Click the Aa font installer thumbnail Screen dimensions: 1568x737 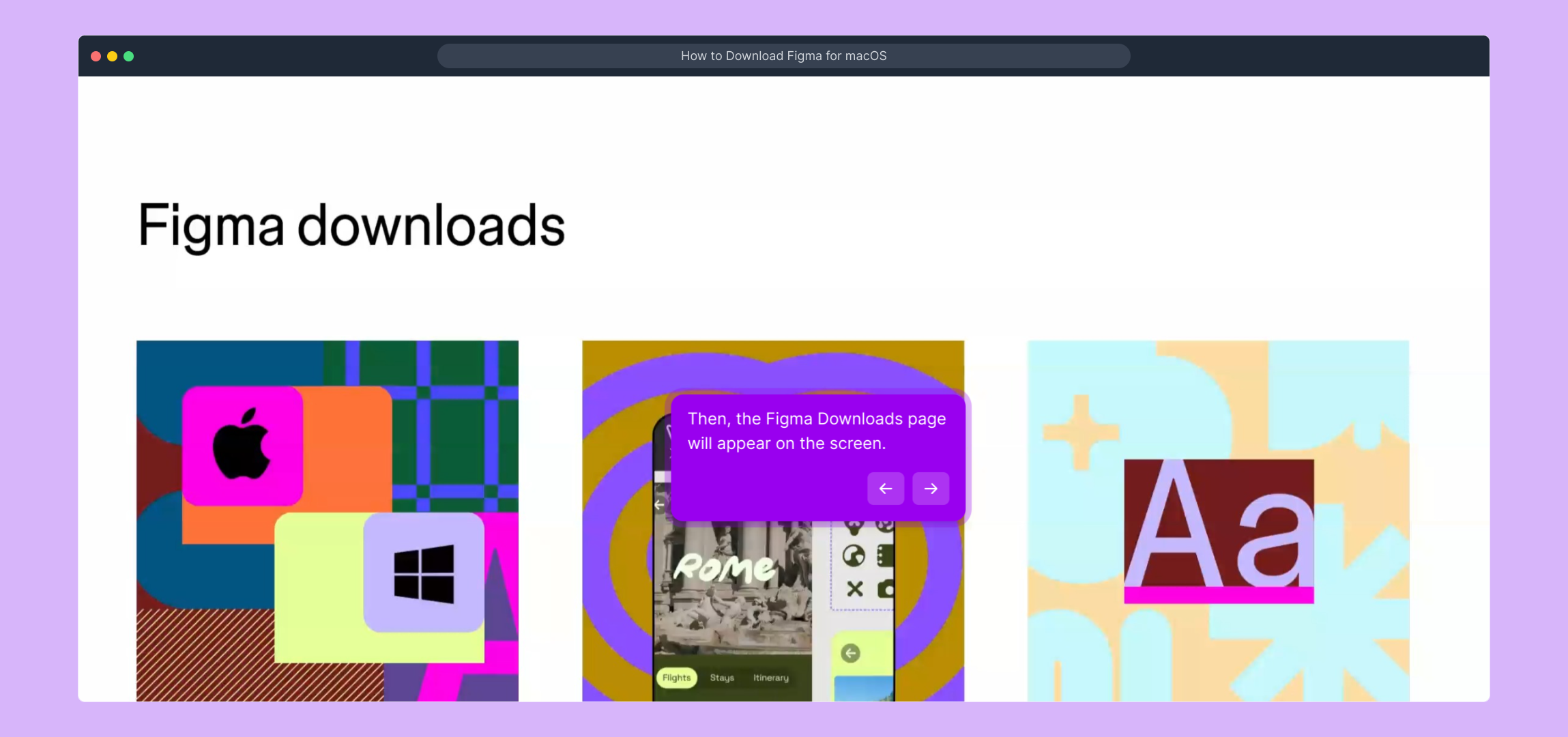point(1219,531)
